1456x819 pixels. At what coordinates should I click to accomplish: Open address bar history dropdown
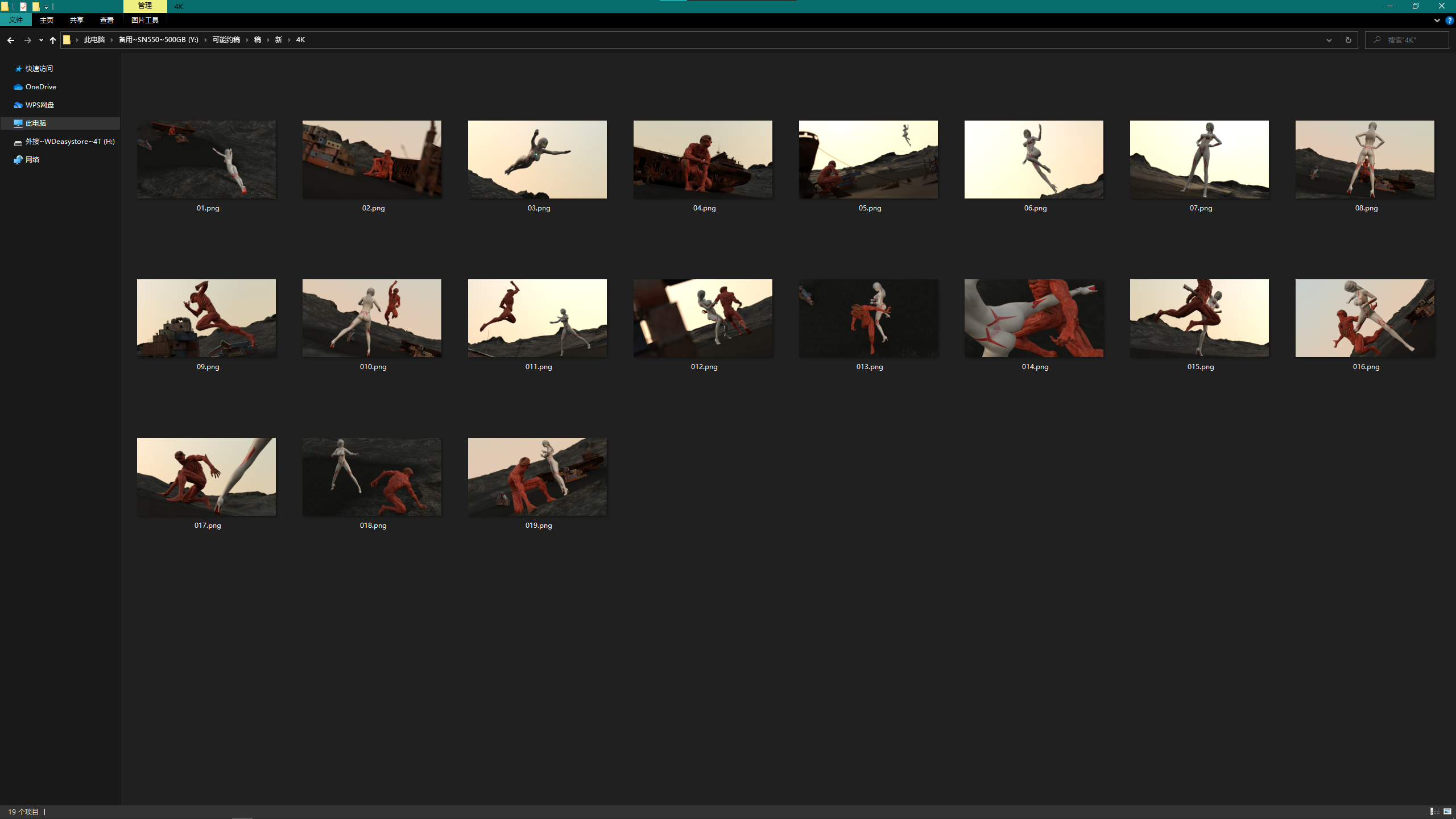[x=1329, y=40]
